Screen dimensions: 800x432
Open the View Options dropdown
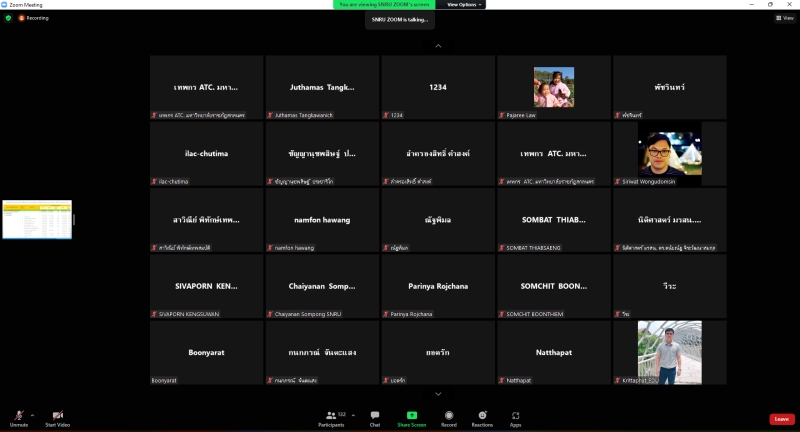(465, 5)
